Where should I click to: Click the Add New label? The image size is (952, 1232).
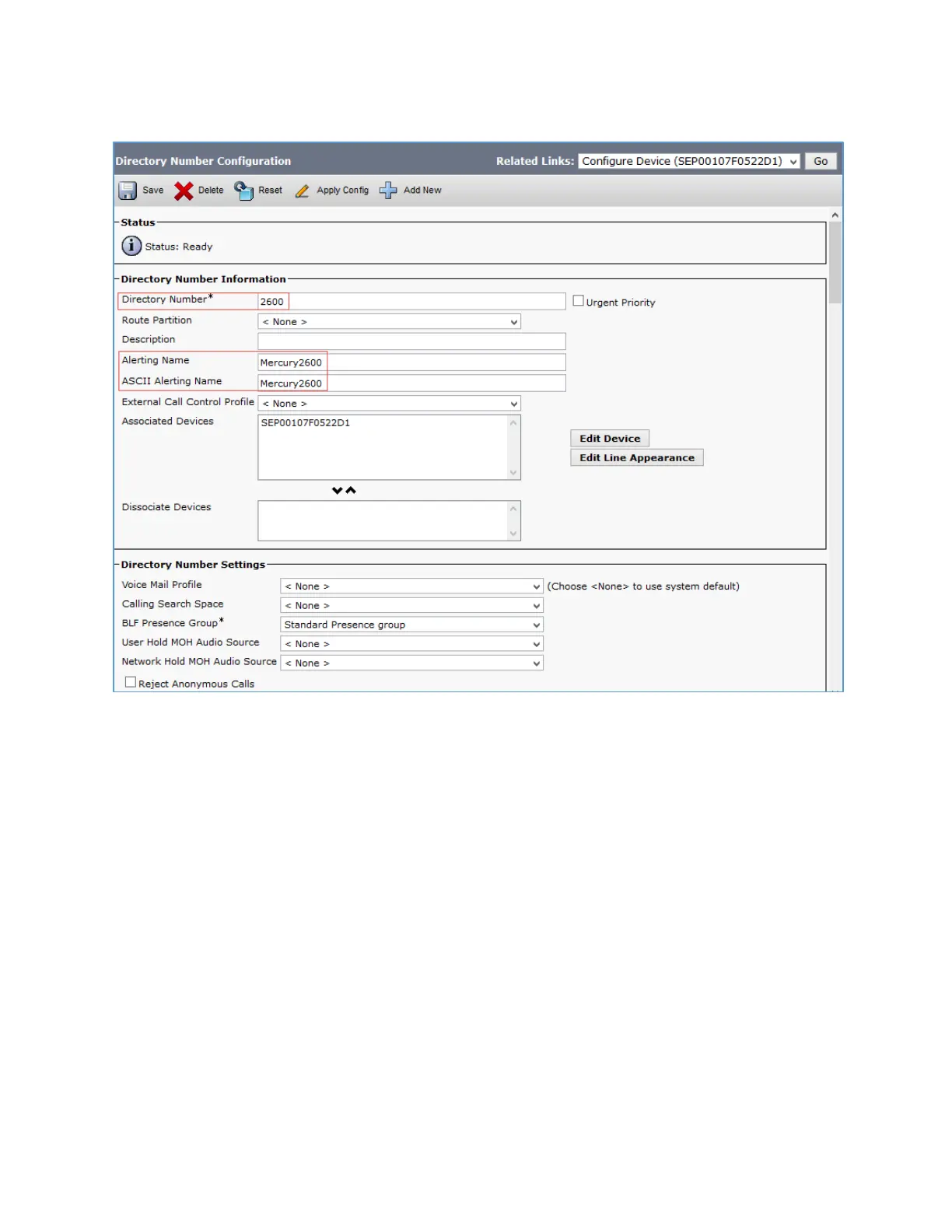(x=422, y=191)
